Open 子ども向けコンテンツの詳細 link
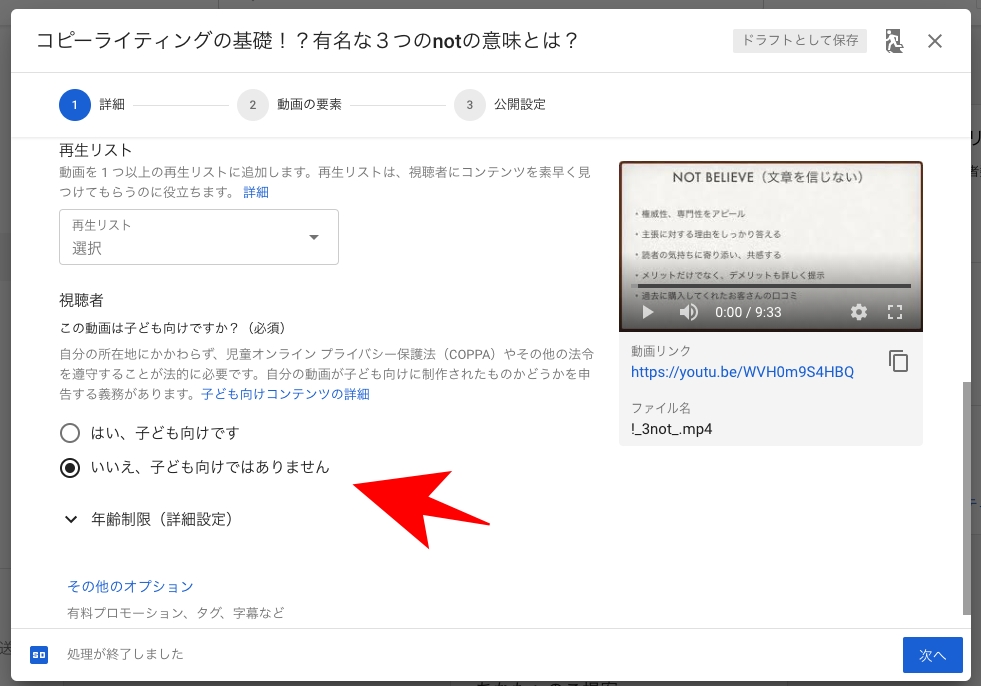The width and height of the screenshot is (981, 686). (287, 394)
